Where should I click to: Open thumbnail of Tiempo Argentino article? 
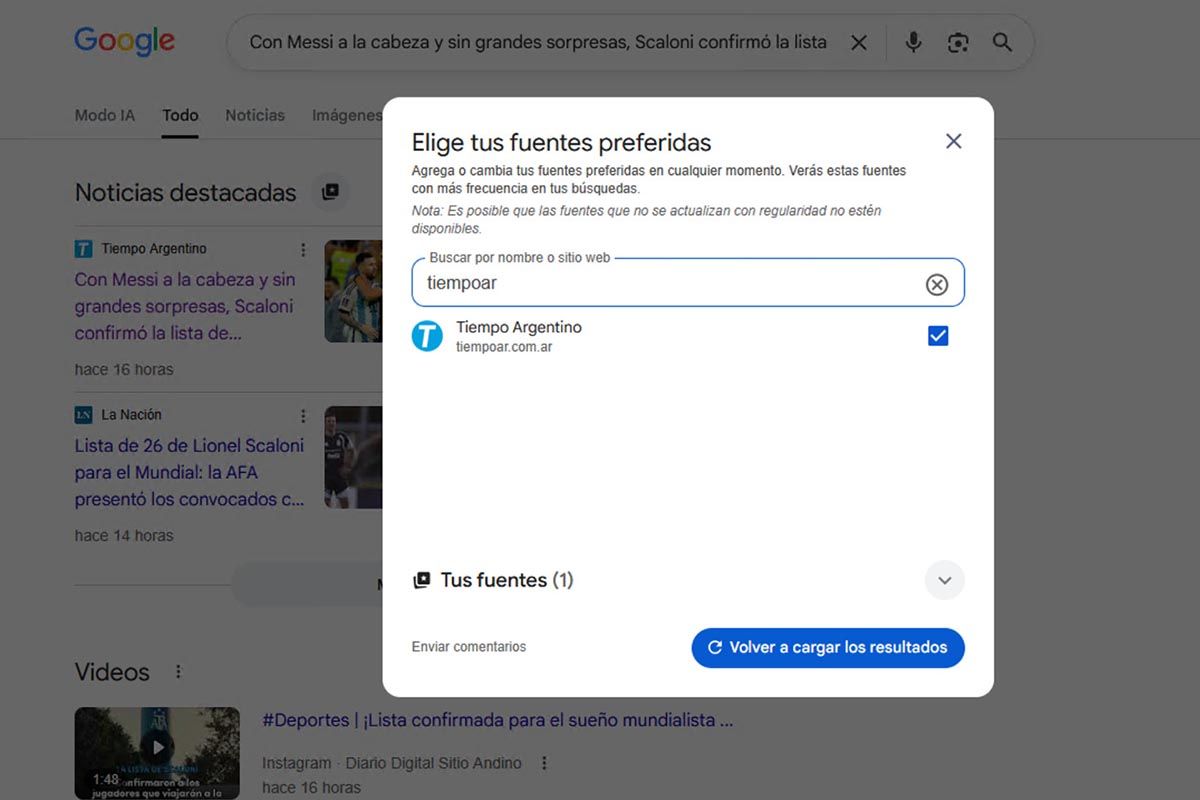353,291
